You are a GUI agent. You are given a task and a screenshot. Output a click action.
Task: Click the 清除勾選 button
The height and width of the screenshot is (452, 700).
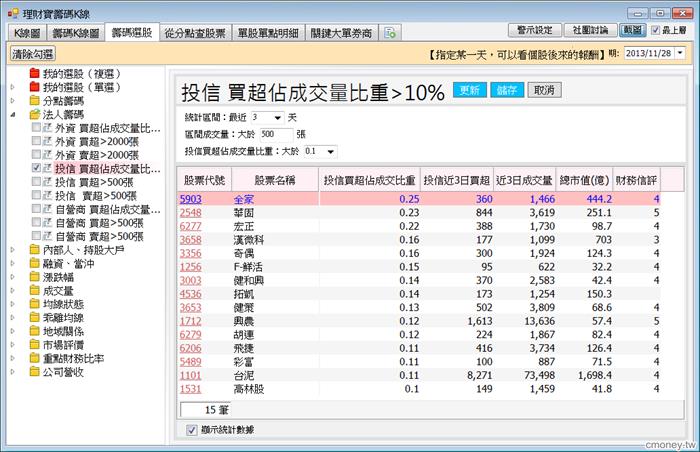point(32,54)
